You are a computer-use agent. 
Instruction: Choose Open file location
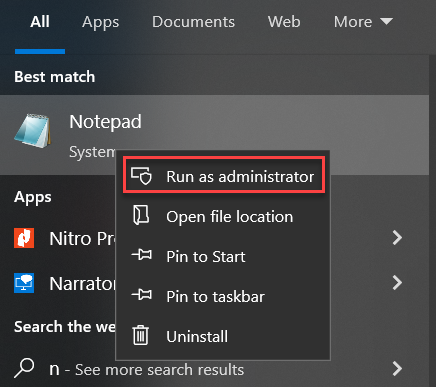coord(223,216)
